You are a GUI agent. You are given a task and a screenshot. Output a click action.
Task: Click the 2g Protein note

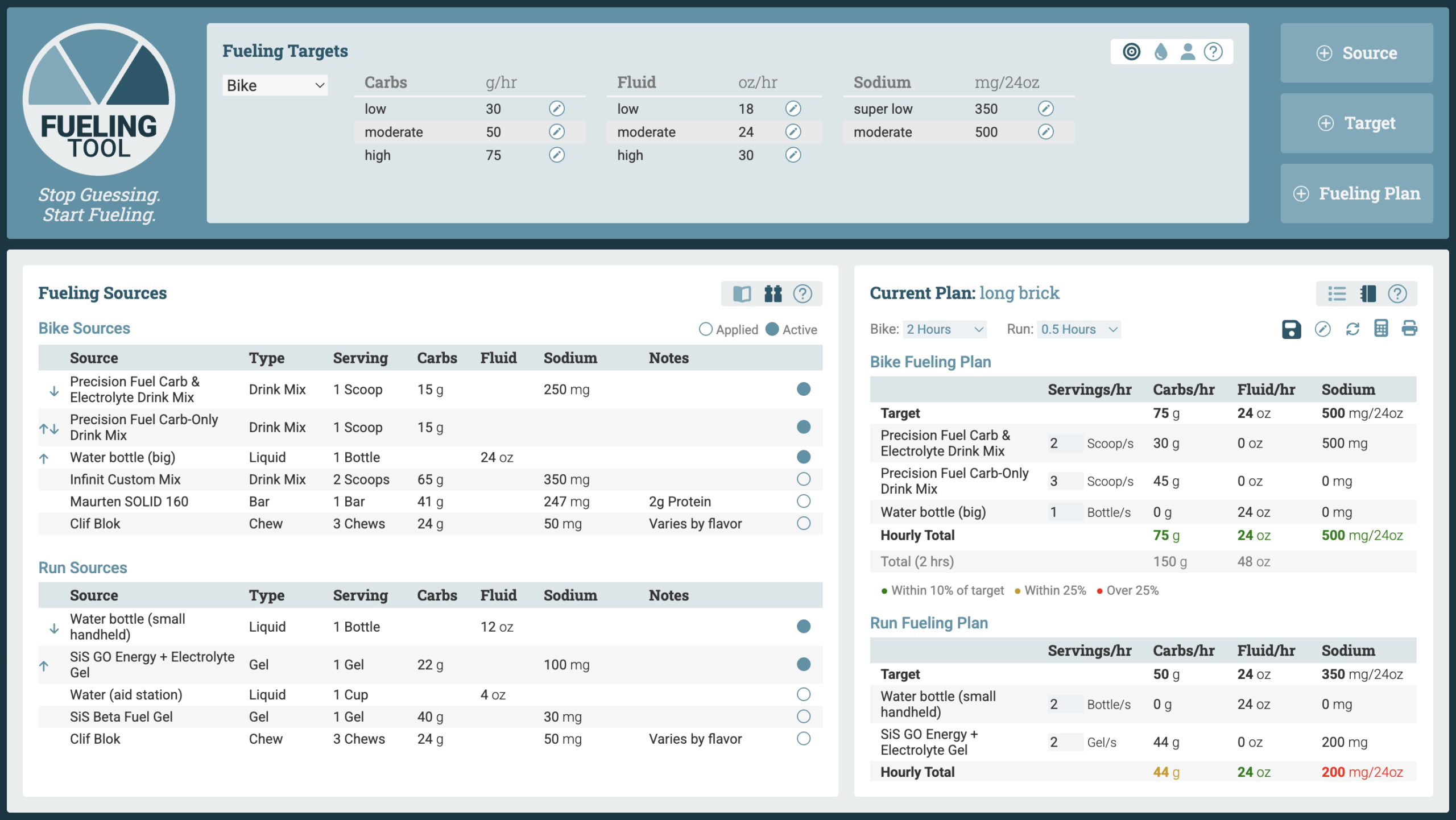[680, 502]
